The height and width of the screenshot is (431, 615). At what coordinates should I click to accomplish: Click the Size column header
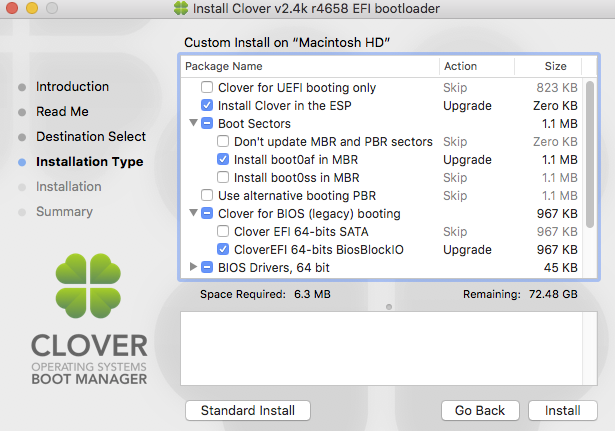click(548, 66)
